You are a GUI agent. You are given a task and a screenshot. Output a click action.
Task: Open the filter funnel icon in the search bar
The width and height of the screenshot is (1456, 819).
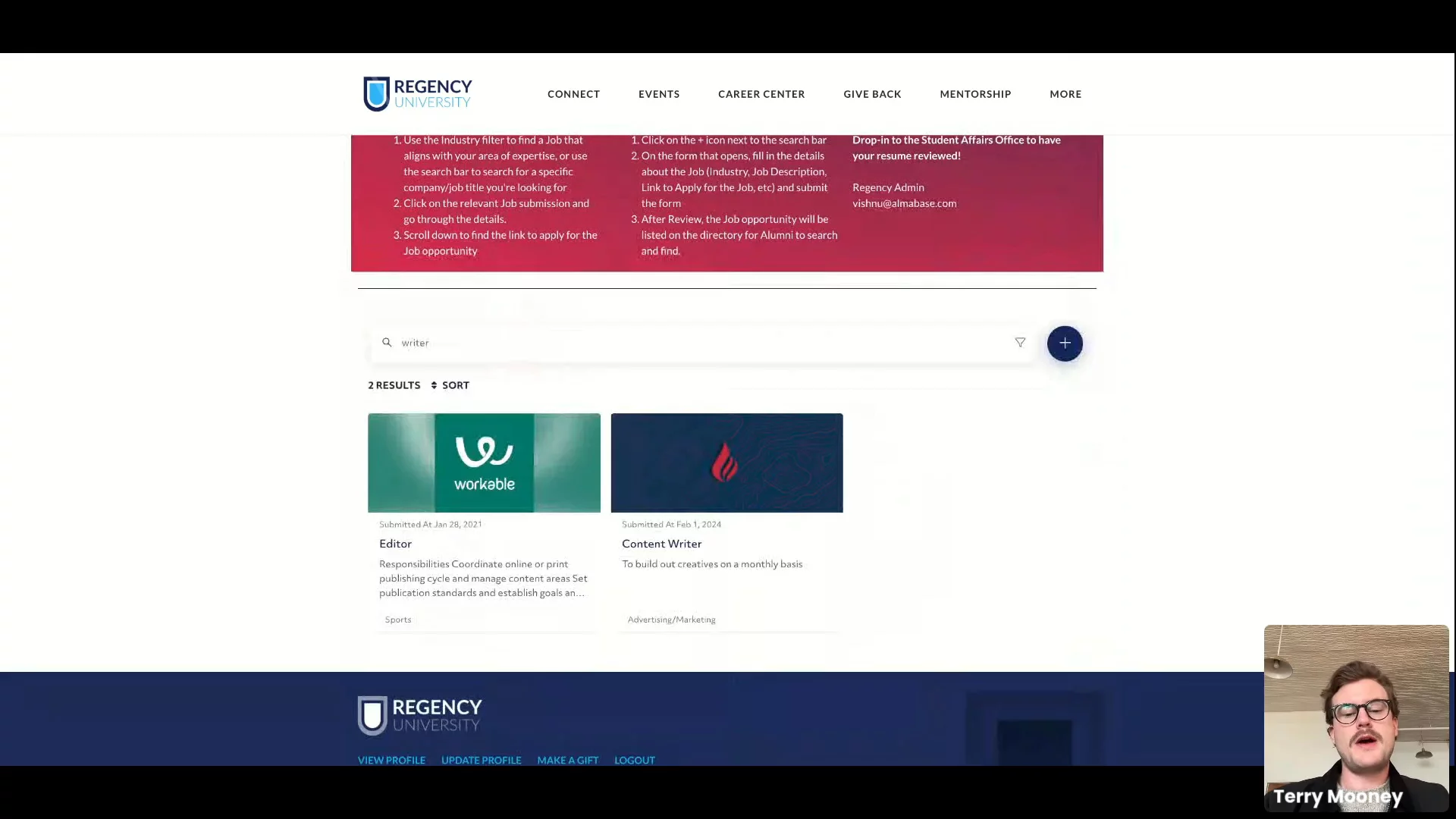pyautogui.click(x=1020, y=343)
